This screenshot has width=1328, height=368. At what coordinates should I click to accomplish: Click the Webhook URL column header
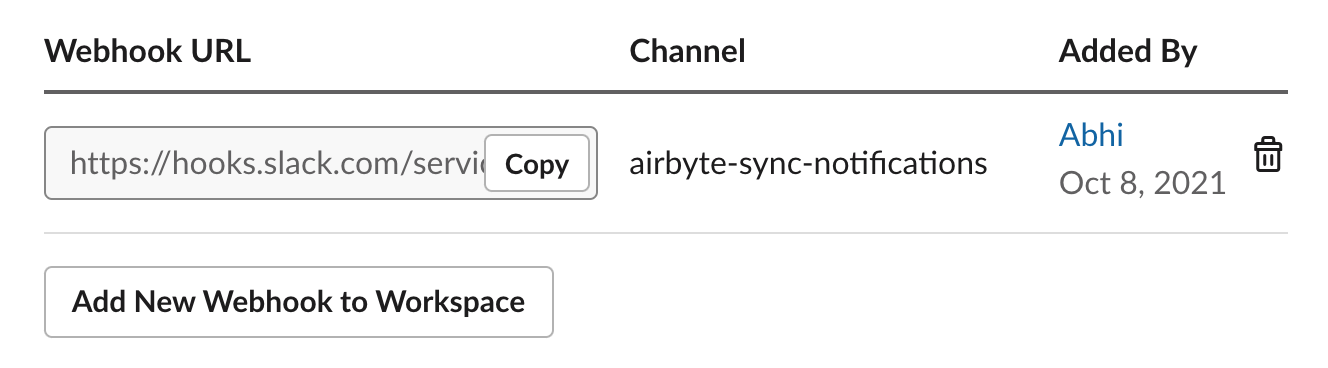coord(148,52)
